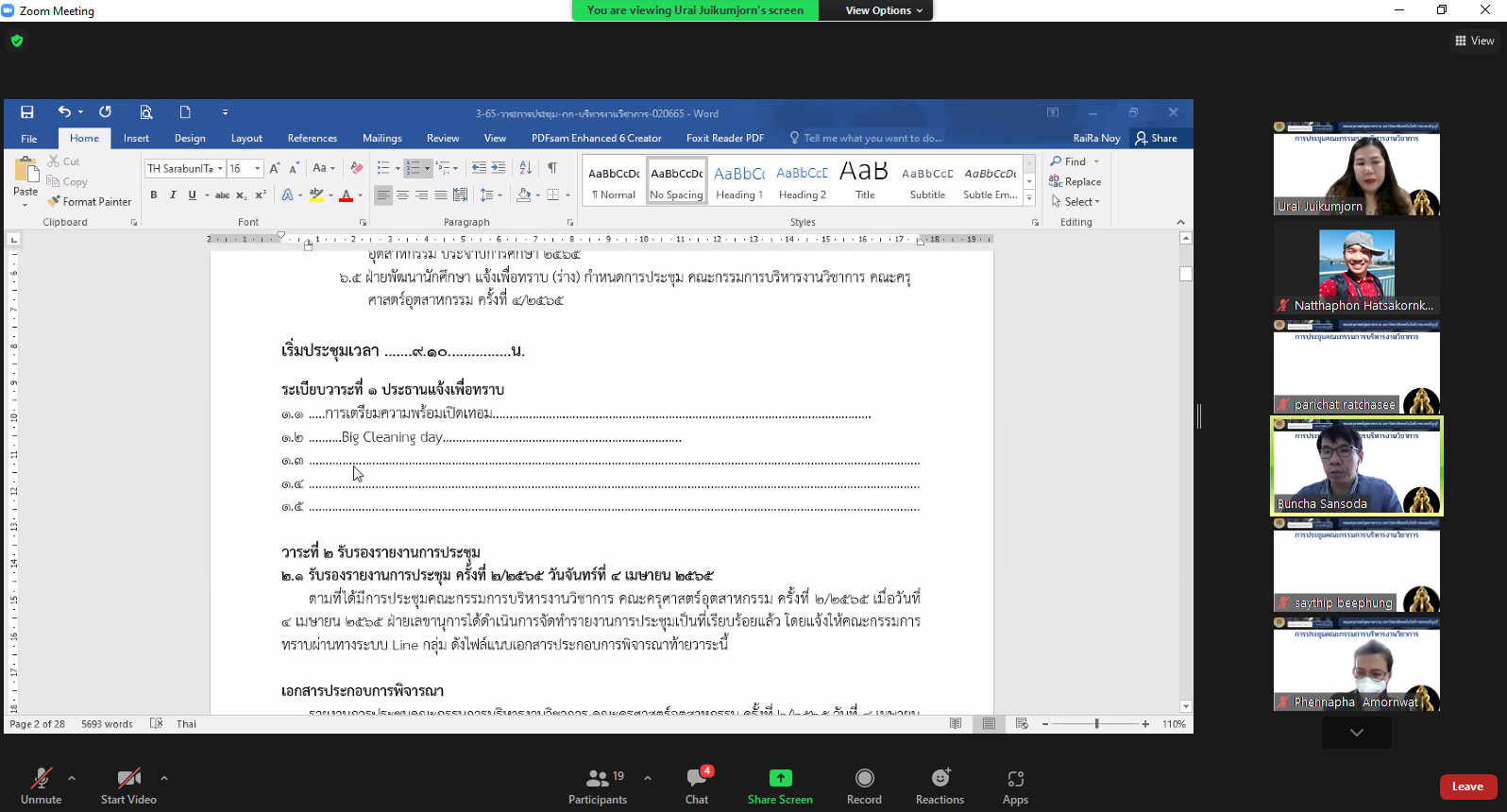Increase font size with Grow Font icon

click(275, 168)
